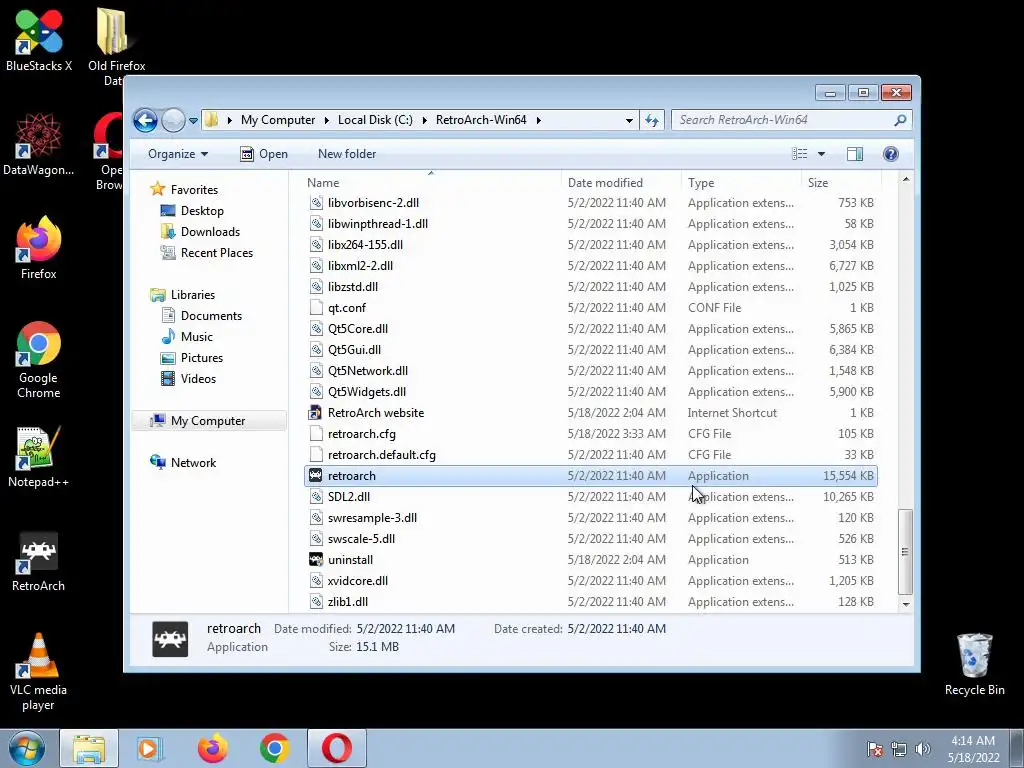Open the Music library
This screenshot has width=1024, height=768.
pyautogui.click(x=187, y=336)
